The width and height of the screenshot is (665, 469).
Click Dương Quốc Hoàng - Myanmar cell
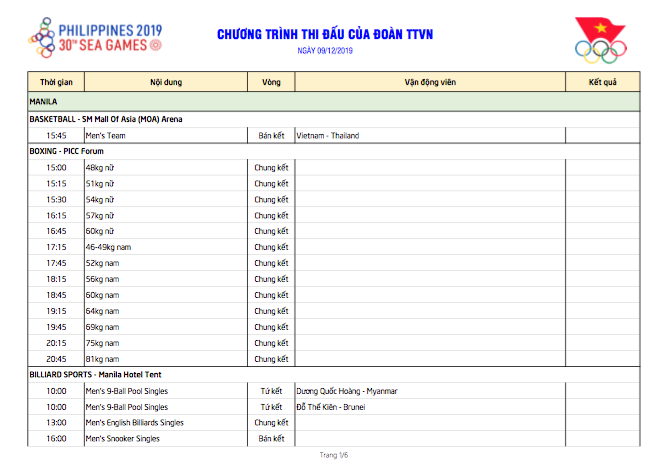[430, 391]
